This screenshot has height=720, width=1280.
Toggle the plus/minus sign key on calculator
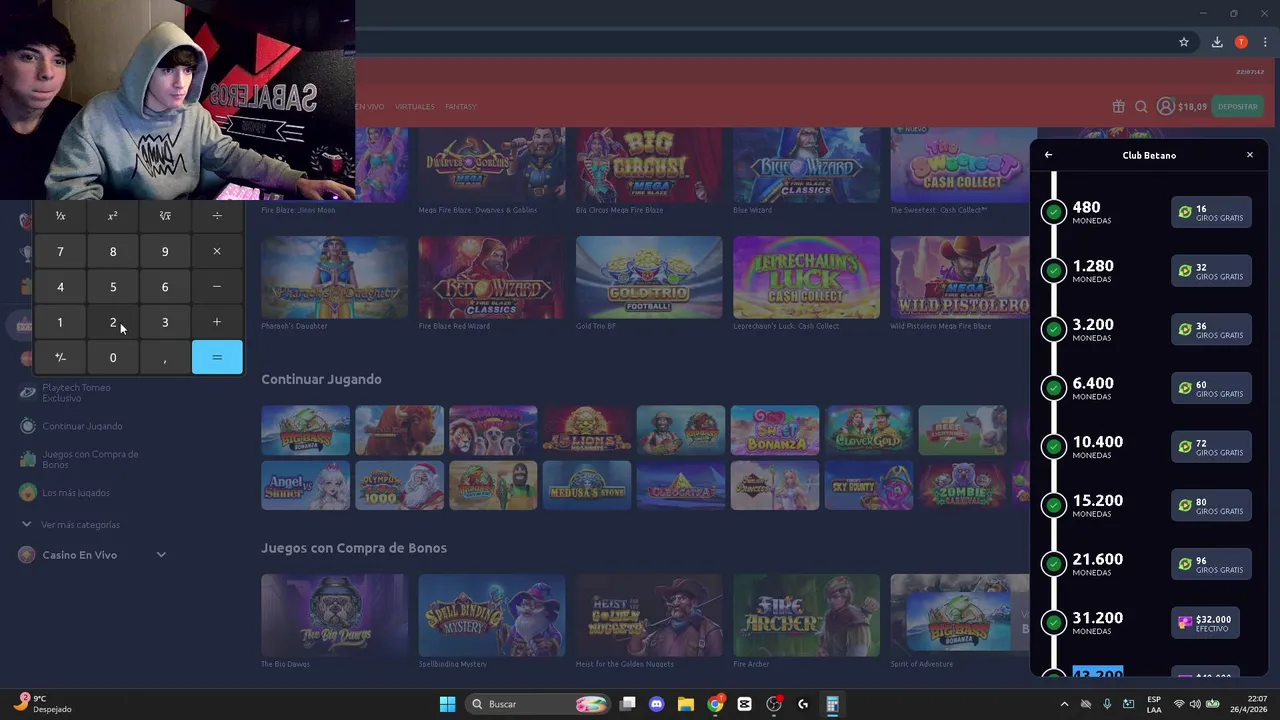click(x=60, y=357)
